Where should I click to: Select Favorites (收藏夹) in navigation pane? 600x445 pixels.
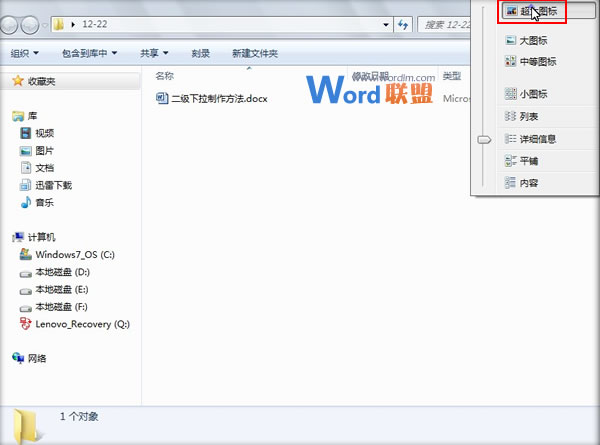[x=41, y=81]
